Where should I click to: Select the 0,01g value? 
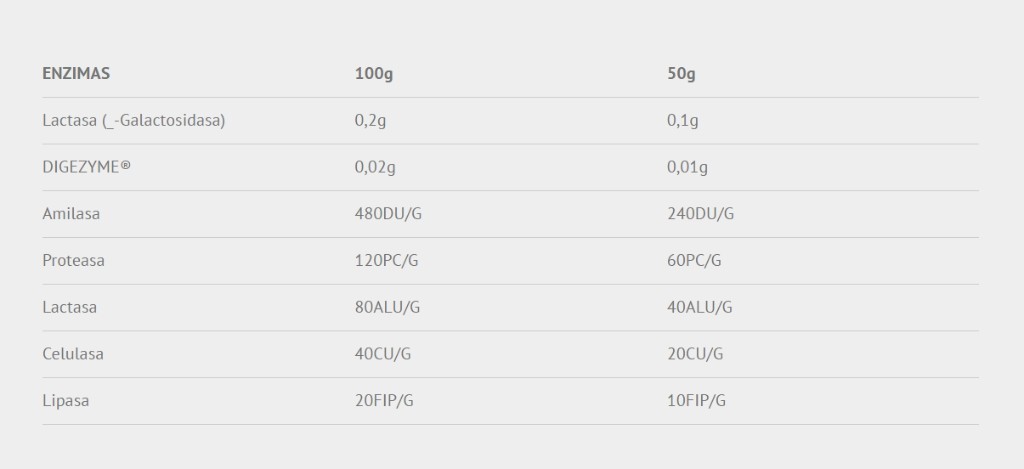tap(687, 168)
